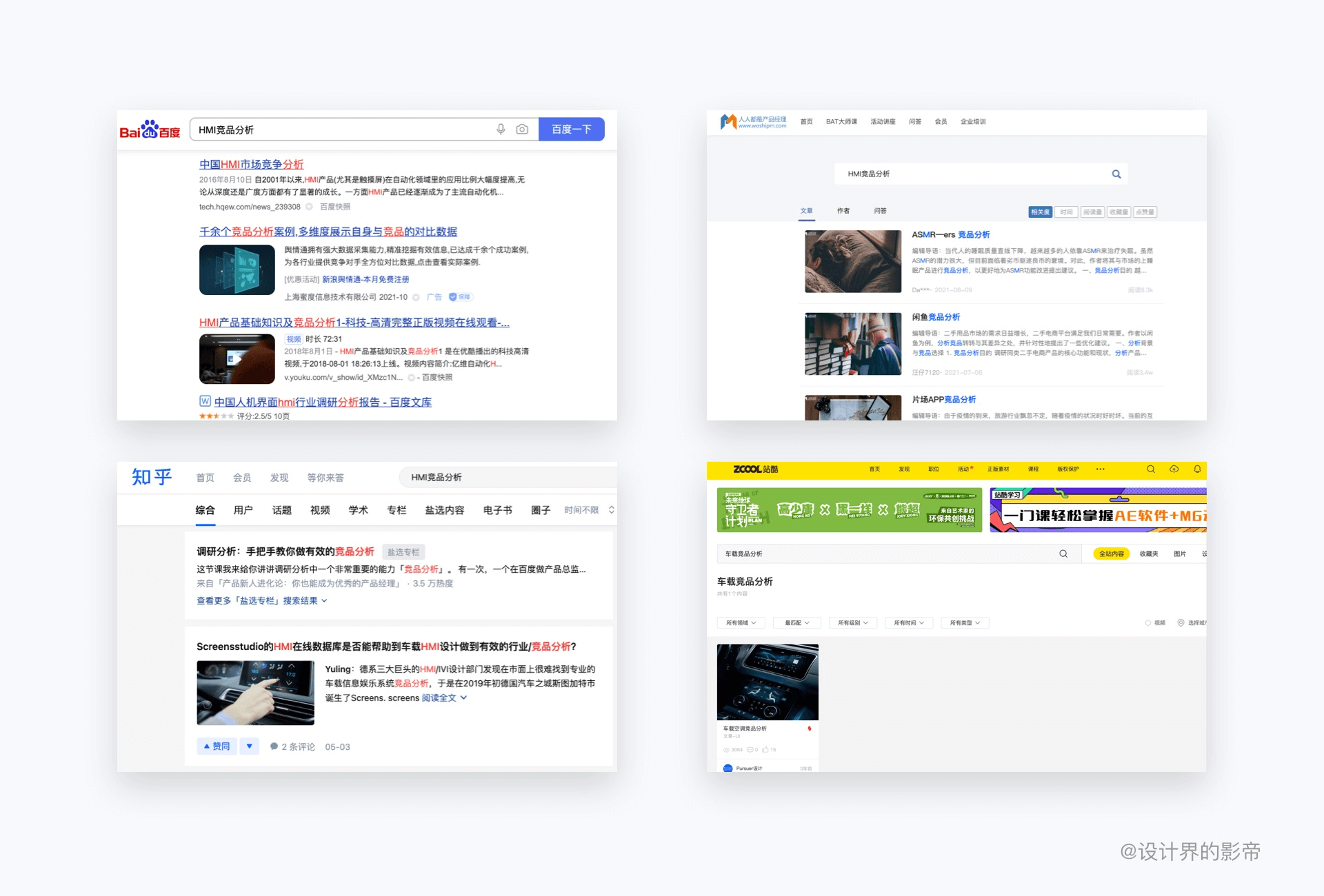Open 闲鱼竞品分析 article title

tap(936, 317)
